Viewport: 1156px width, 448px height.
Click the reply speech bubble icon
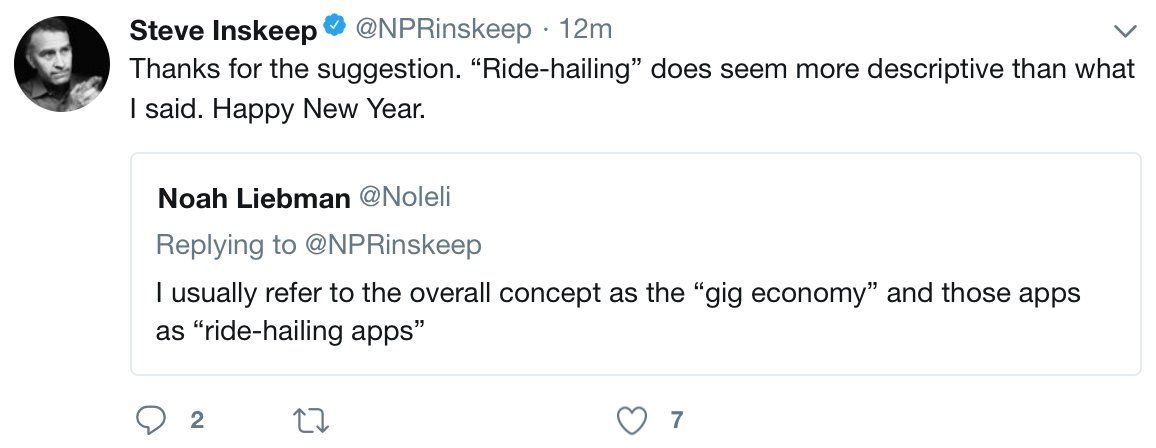pyautogui.click(x=151, y=420)
